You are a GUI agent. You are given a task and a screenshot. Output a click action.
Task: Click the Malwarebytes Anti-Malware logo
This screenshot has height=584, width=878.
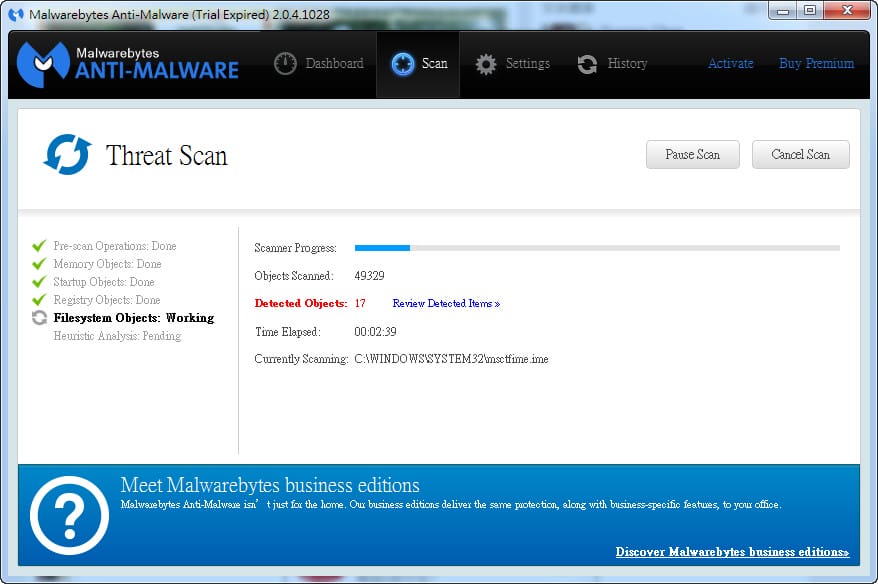[128, 63]
